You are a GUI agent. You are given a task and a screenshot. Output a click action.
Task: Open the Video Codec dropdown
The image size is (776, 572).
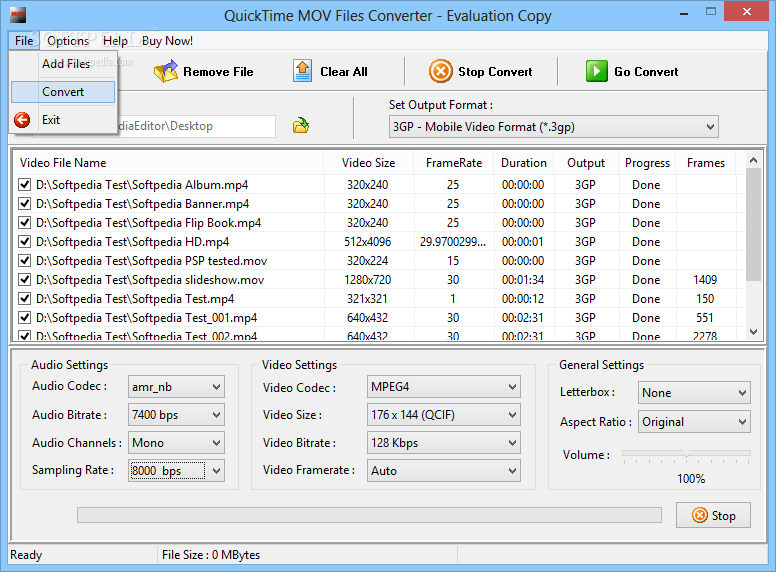coord(443,386)
